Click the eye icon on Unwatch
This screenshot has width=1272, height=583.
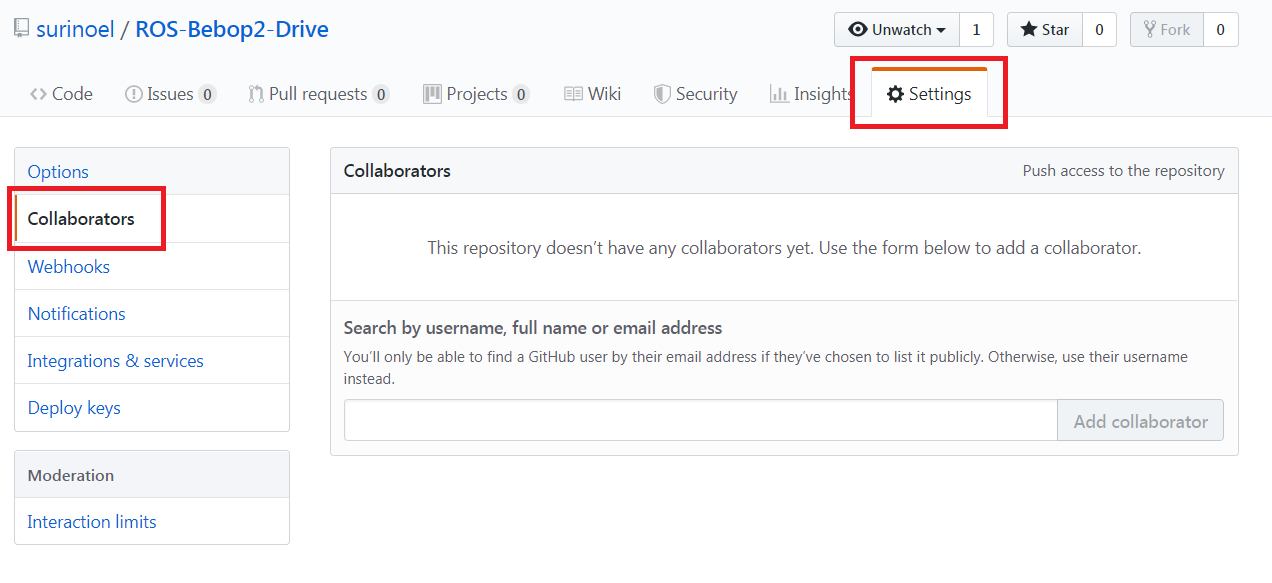coord(857,30)
